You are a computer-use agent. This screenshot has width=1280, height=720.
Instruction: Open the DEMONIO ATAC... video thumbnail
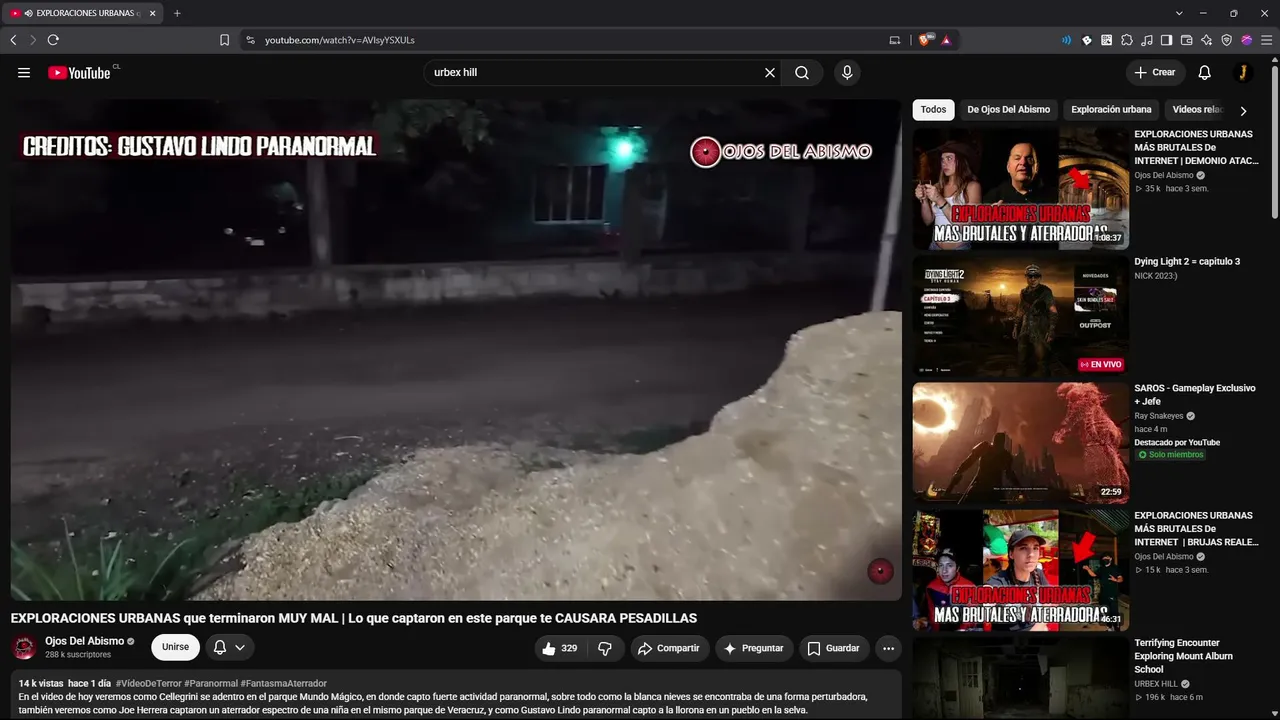click(x=1020, y=188)
